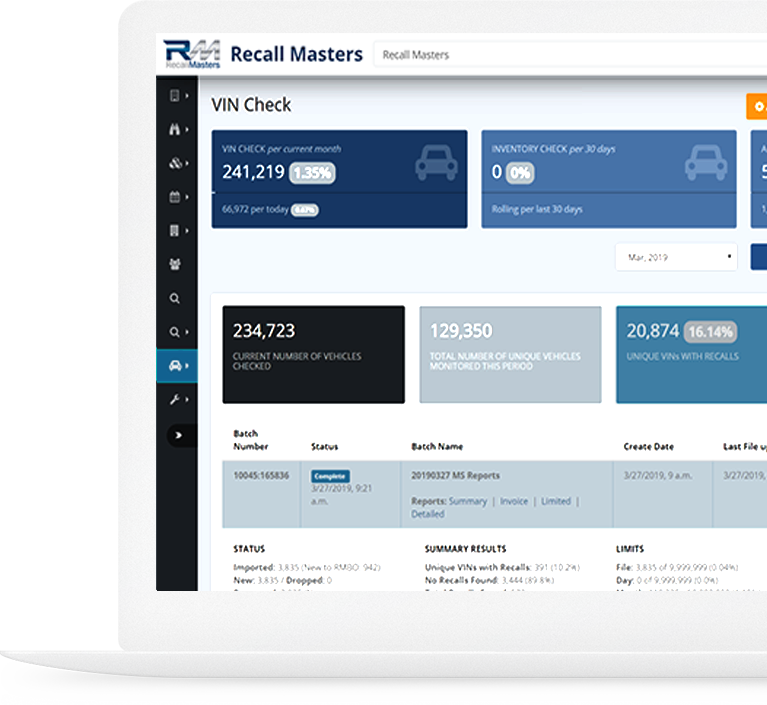Open the Invoice report link
Image resolution: width=767 pixels, height=705 pixels.
[514, 501]
